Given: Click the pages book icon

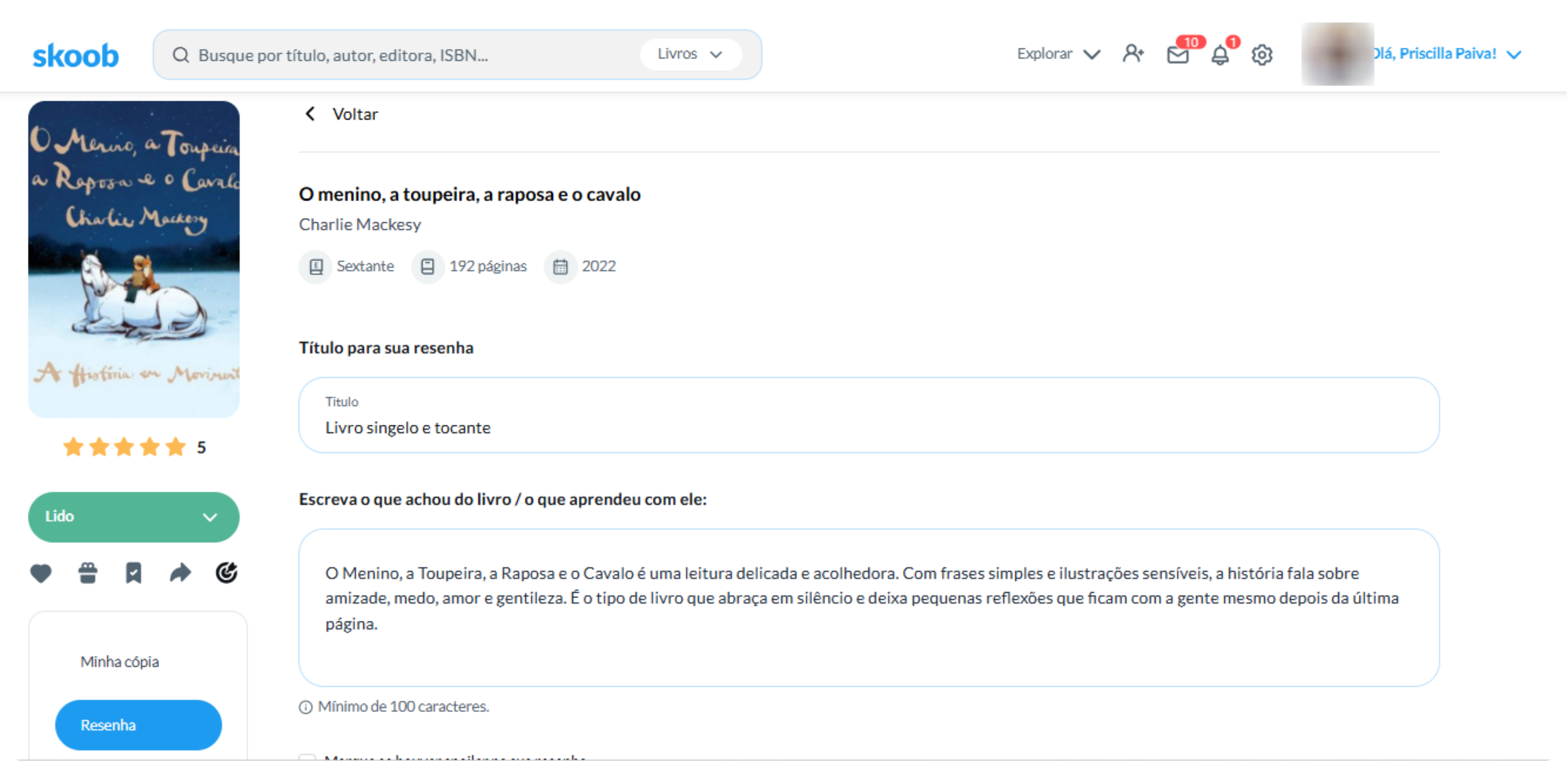Looking at the screenshot, I should coord(427,267).
